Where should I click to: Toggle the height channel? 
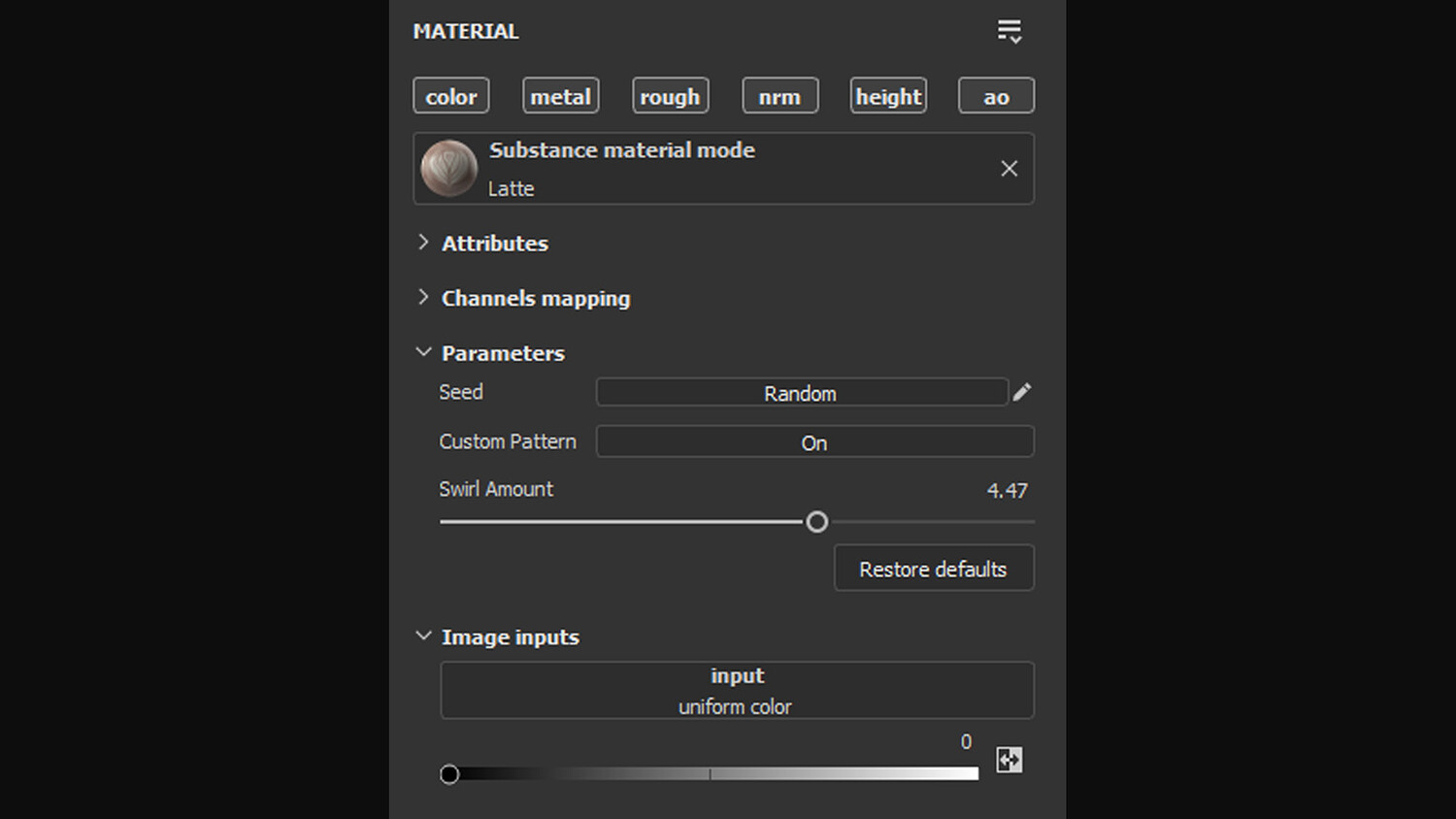click(x=888, y=96)
